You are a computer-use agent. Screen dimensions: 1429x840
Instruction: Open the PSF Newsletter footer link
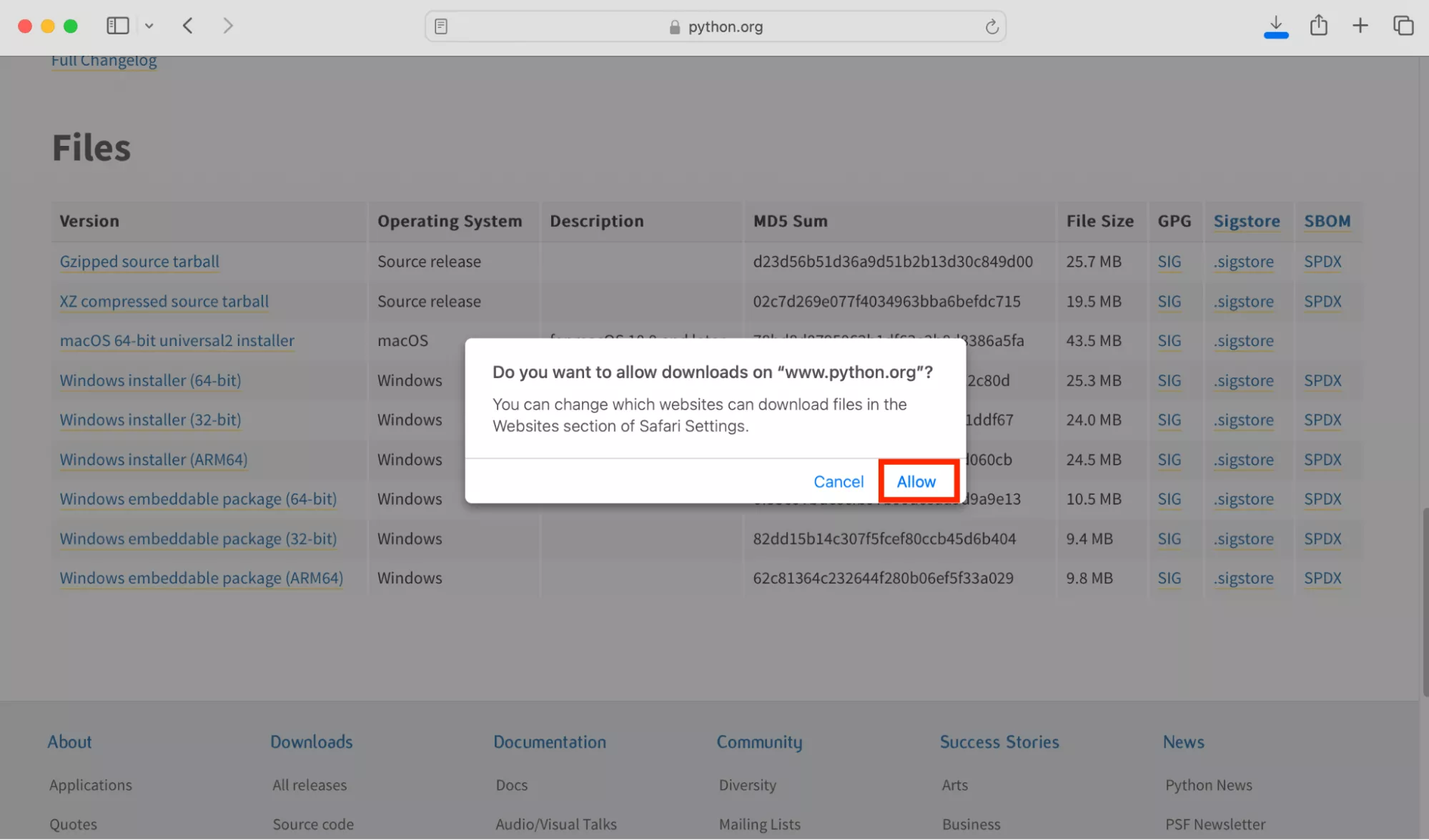(x=1215, y=824)
